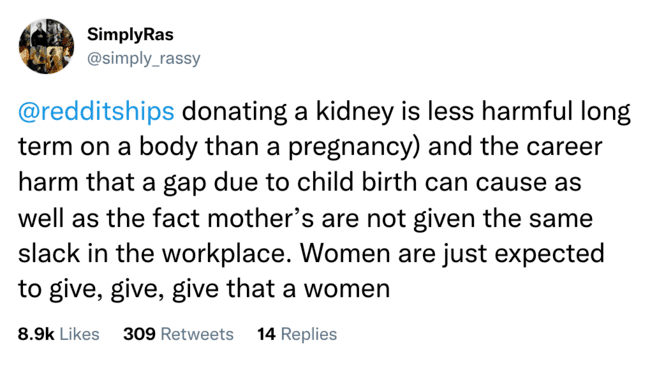Click the final lowercase word women
This screenshot has width=650, height=382.
(x=347, y=289)
